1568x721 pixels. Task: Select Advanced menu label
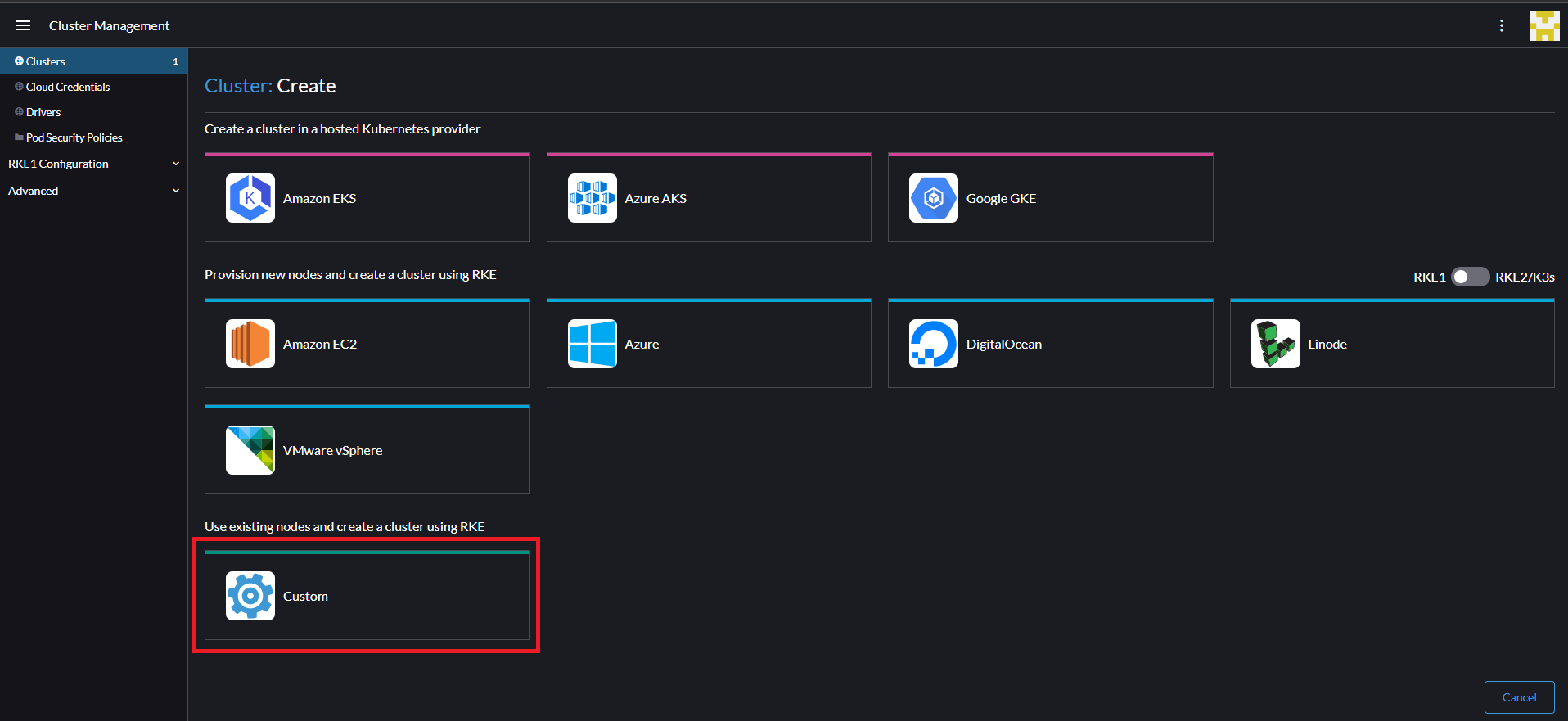[x=33, y=191]
